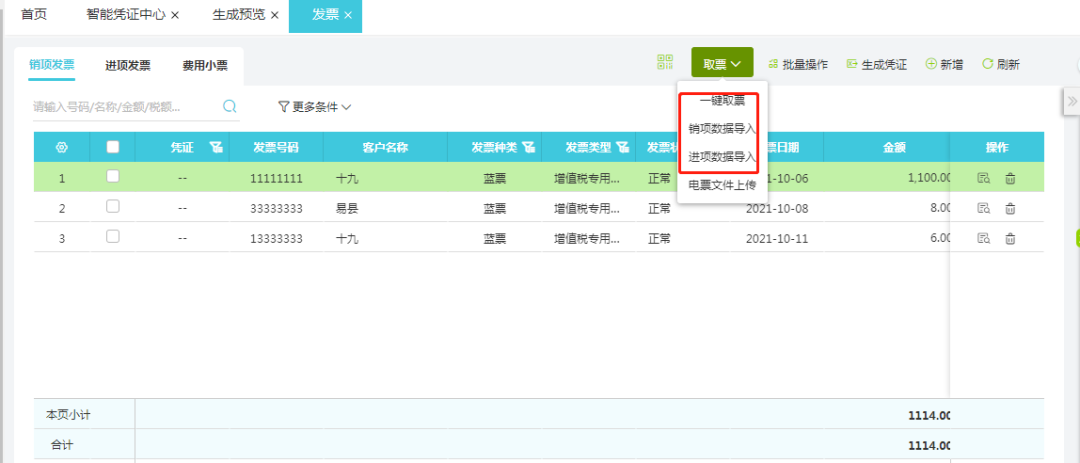
Task: Check the row 1 checkbox
Action: tap(113, 176)
